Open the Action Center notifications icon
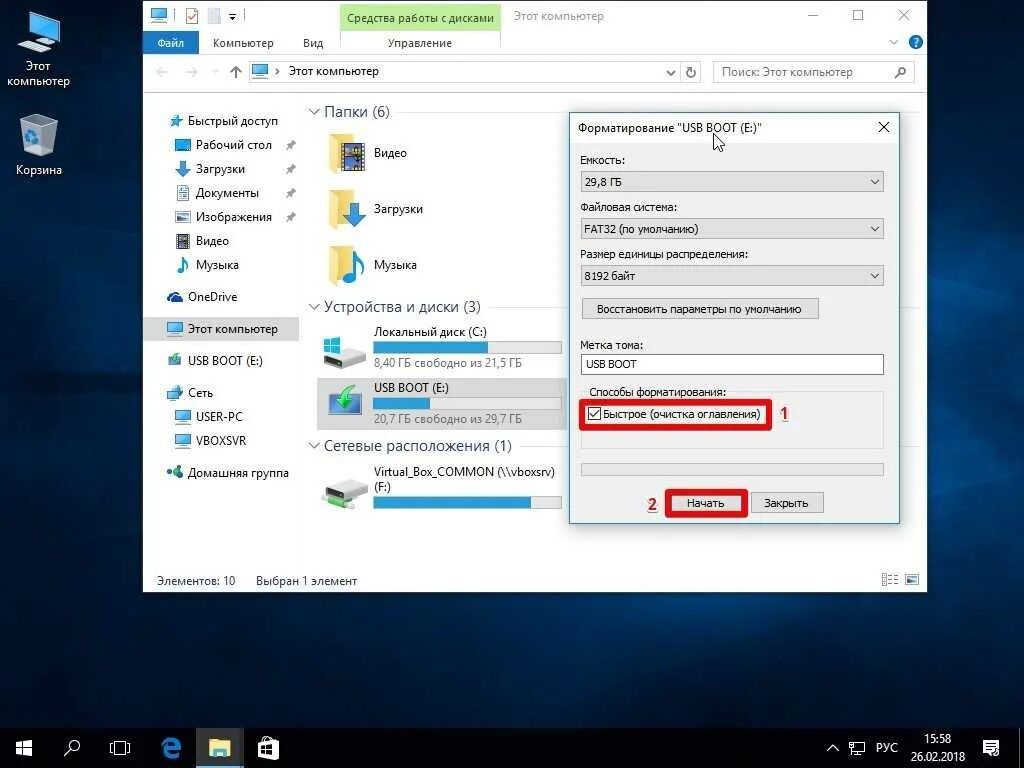Image resolution: width=1024 pixels, height=768 pixels. [991, 748]
